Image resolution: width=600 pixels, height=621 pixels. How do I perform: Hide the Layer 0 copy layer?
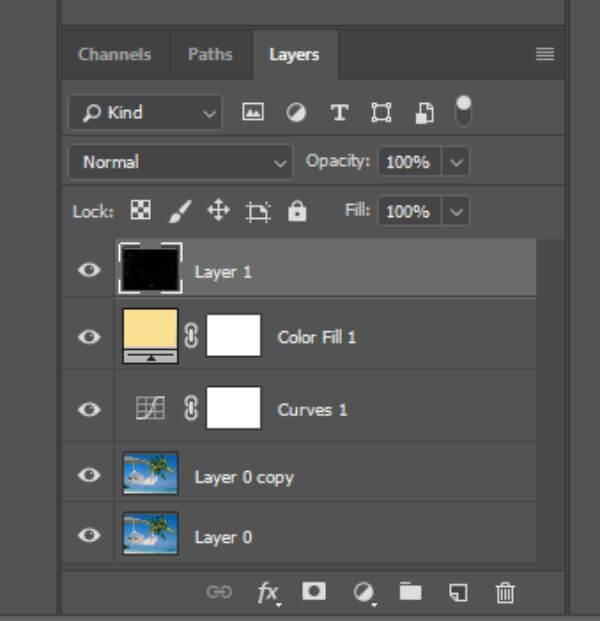[x=89, y=475]
